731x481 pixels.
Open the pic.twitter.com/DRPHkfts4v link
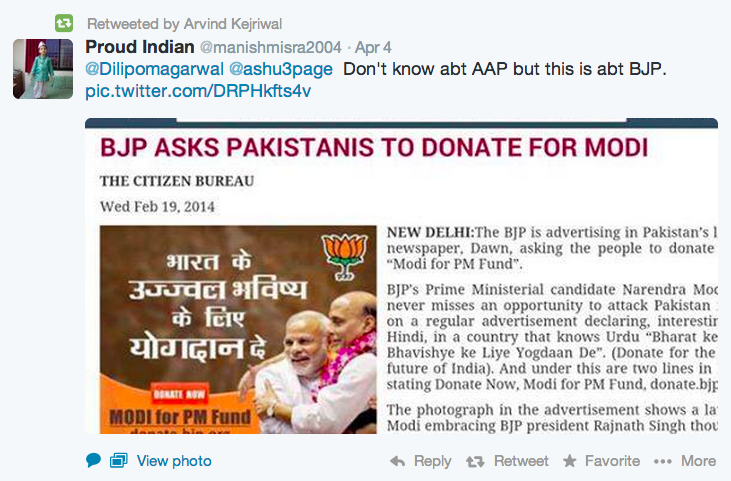[198, 91]
